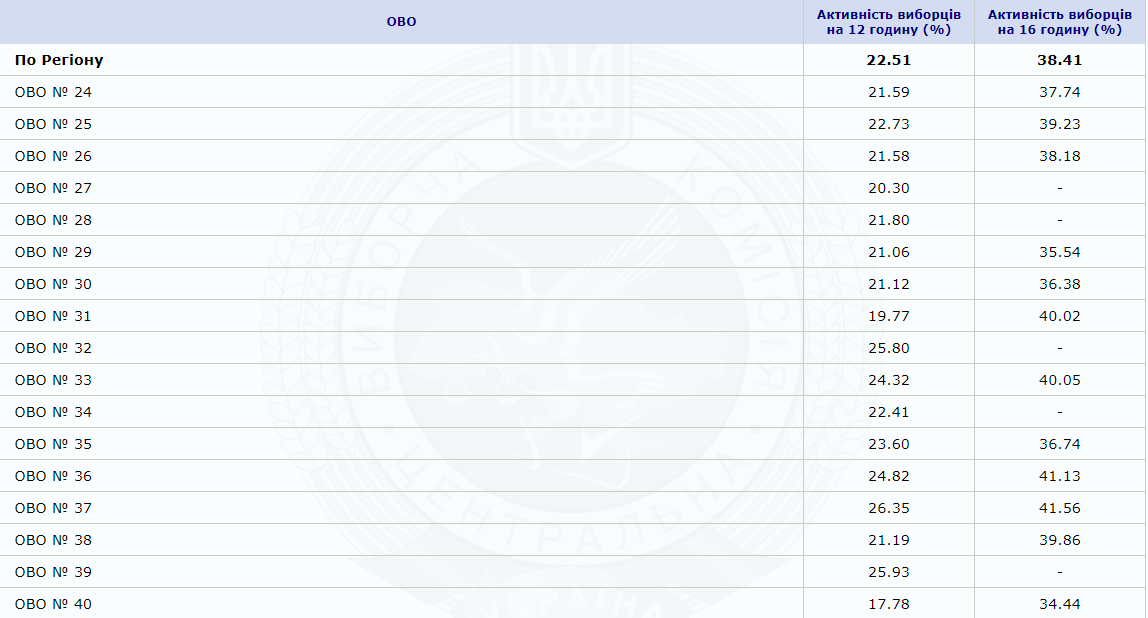1148x618 pixels.
Task: Click the 16 година turnout column header
Action: [1059, 22]
